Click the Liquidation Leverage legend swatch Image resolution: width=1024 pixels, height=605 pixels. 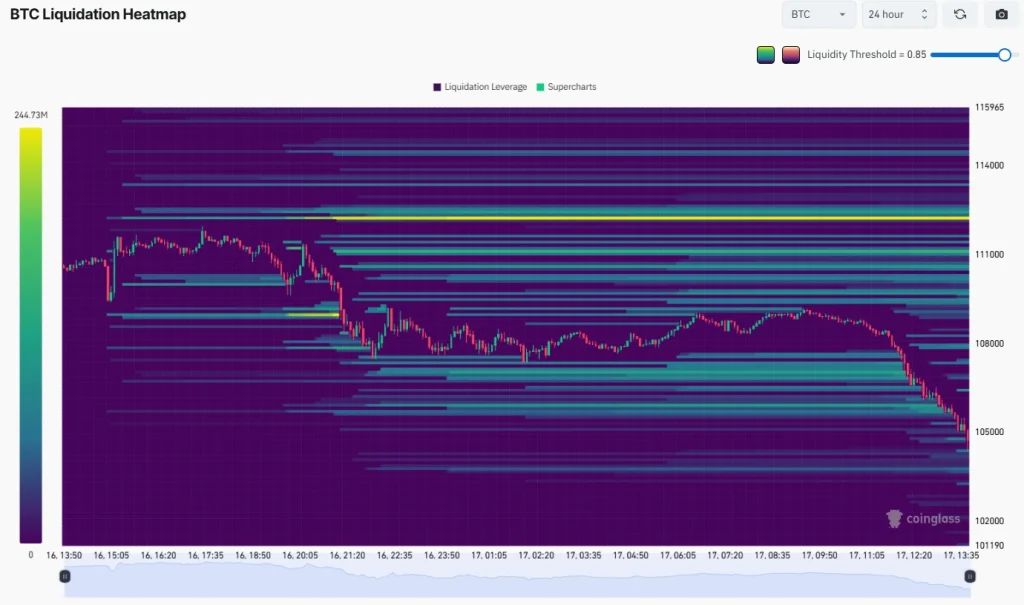tap(437, 87)
